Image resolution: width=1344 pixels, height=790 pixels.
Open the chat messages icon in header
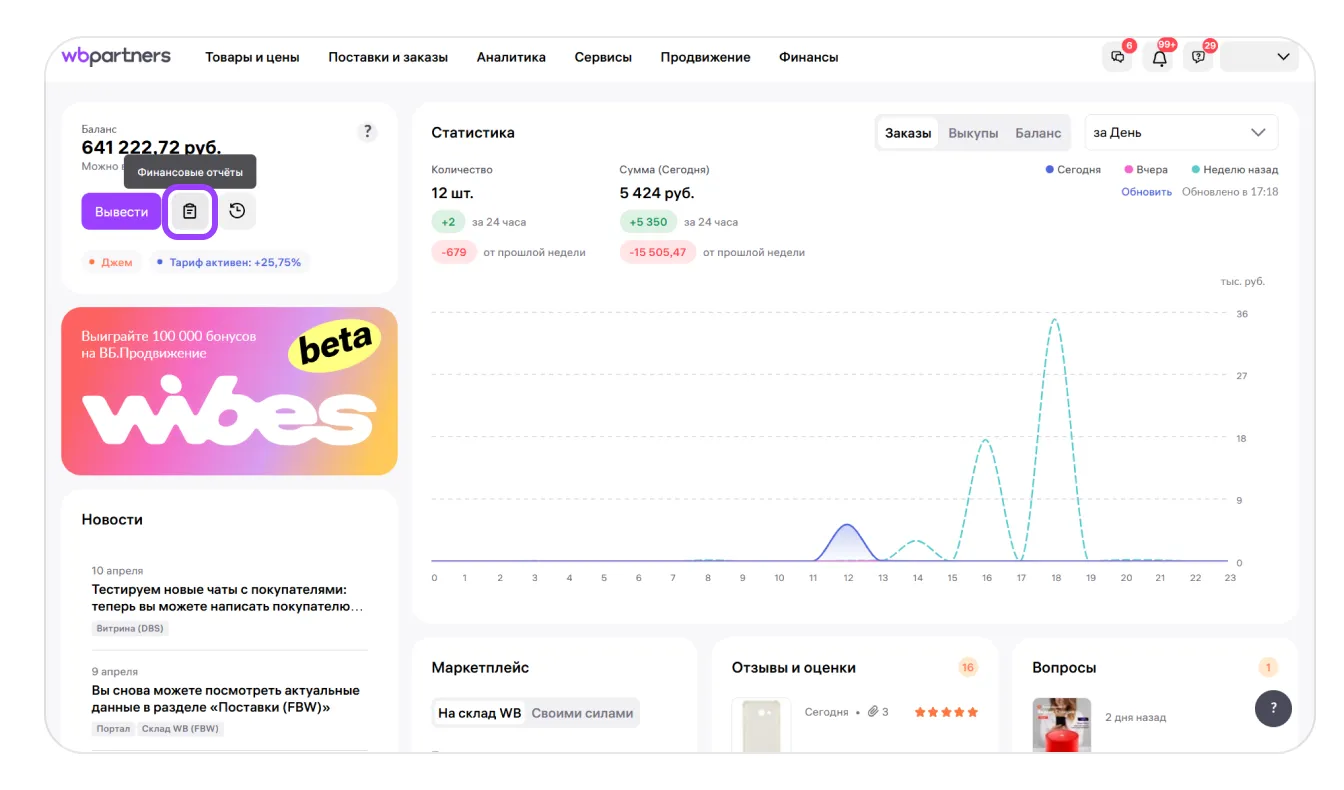coord(1117,57)
